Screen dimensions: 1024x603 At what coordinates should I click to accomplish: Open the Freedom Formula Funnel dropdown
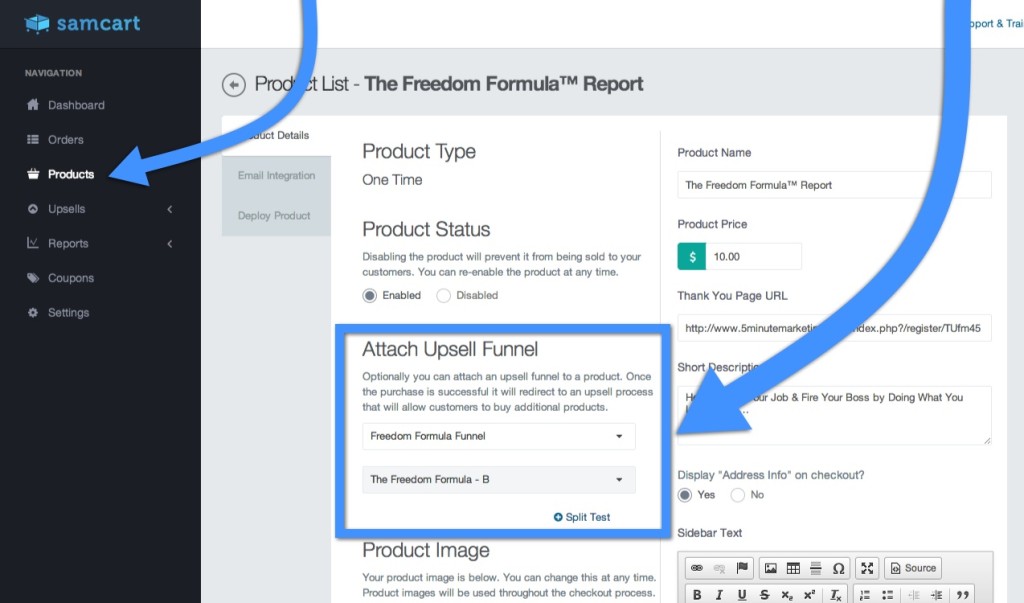pos(499,436)
